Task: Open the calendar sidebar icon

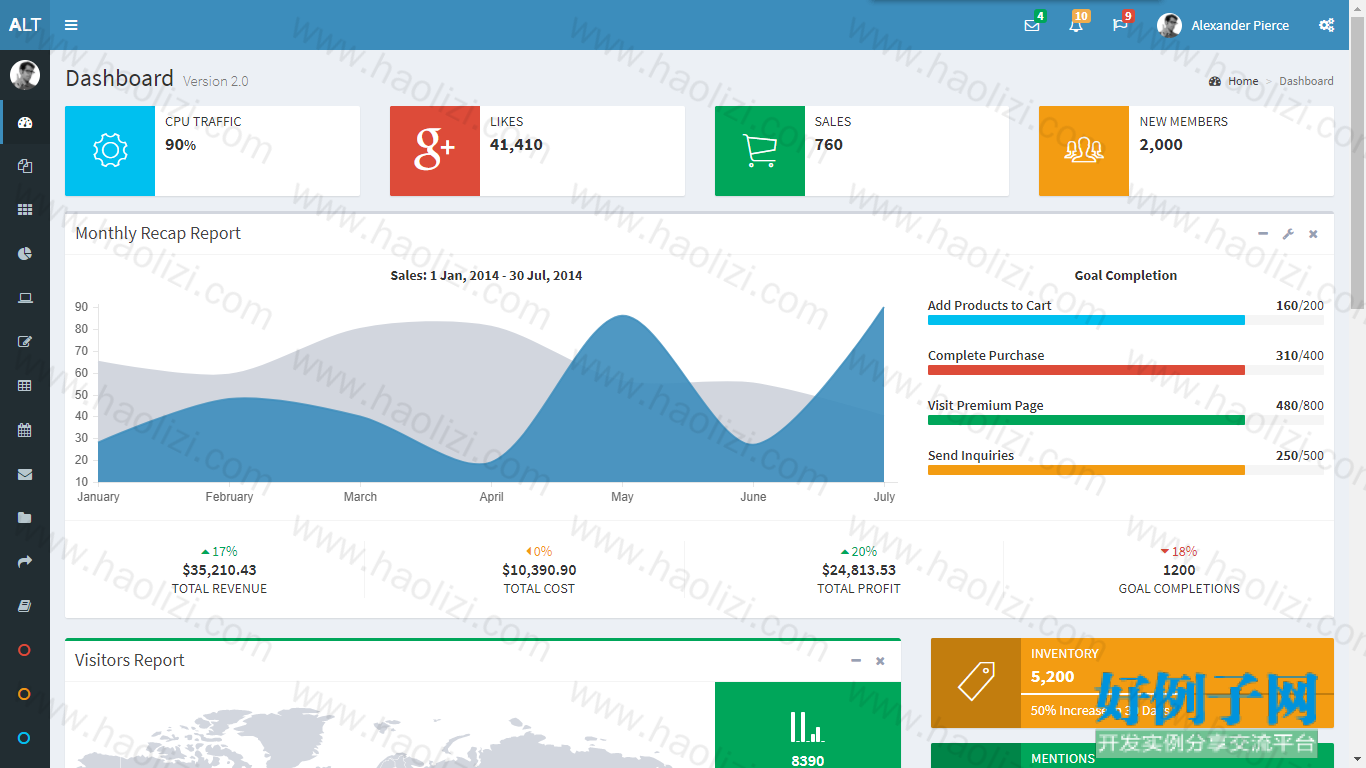Action: [25, 430]
